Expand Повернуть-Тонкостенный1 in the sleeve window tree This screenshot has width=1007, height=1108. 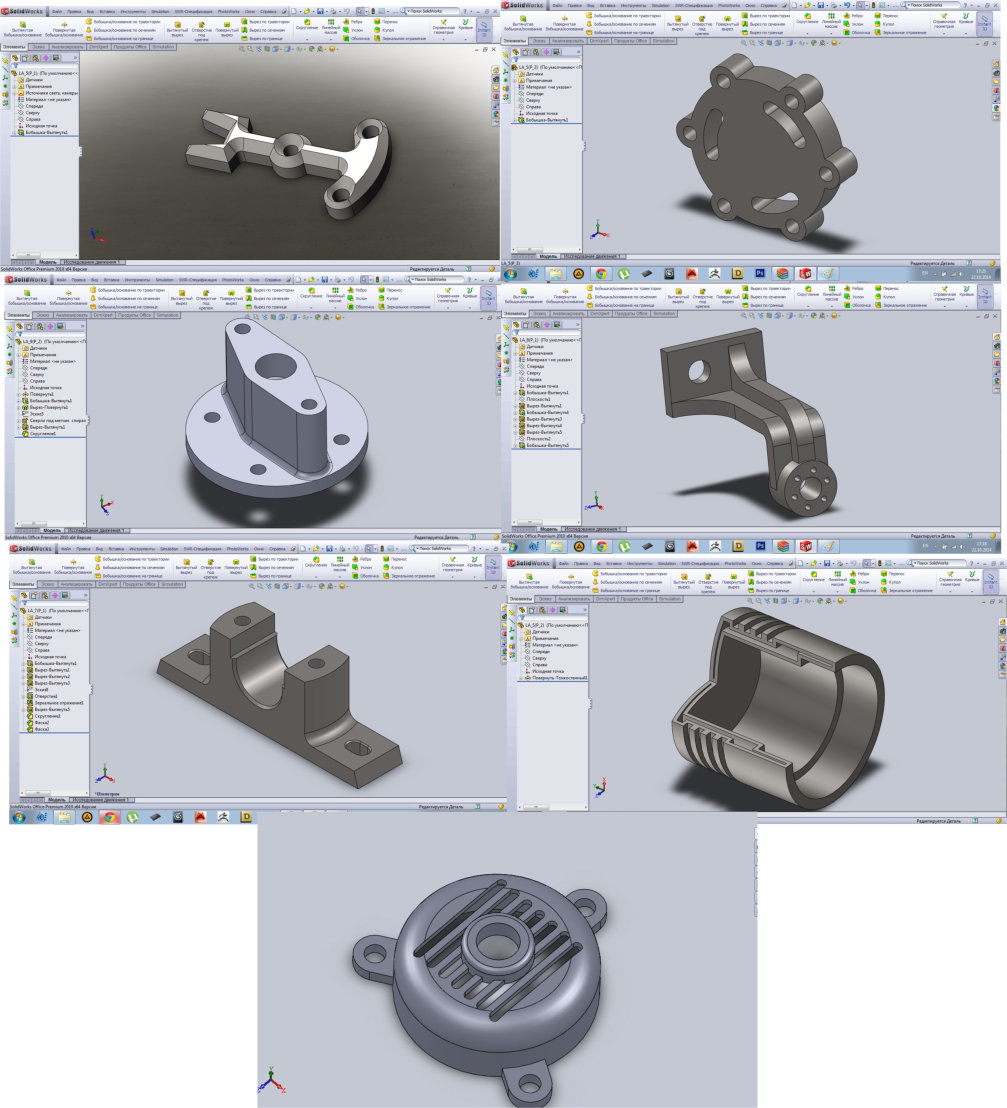(521, 678)
